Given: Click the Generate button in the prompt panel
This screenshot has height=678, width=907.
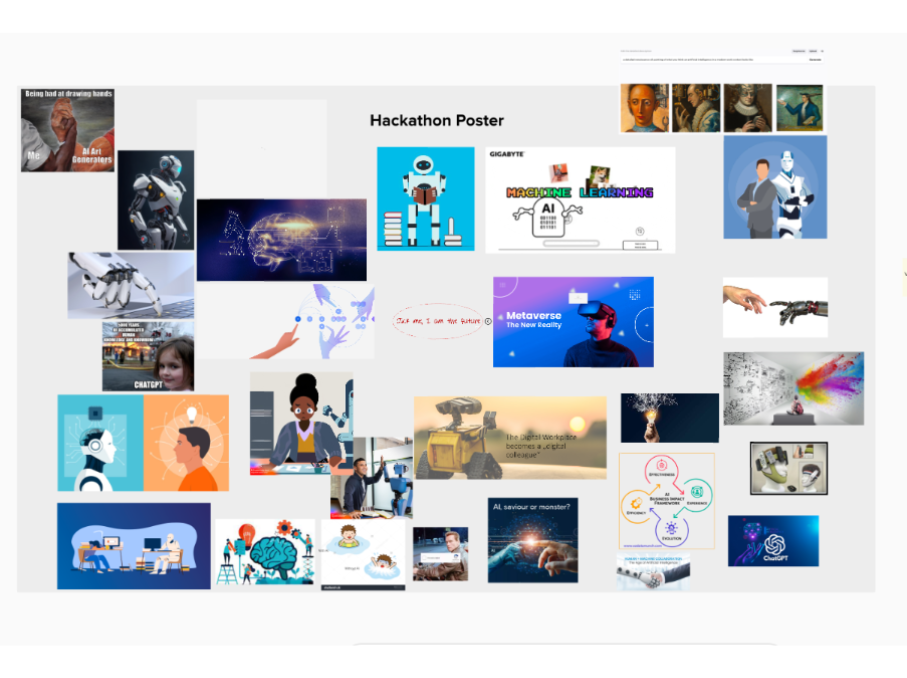Looking at the screenshot, I should [x=815, y=59].
